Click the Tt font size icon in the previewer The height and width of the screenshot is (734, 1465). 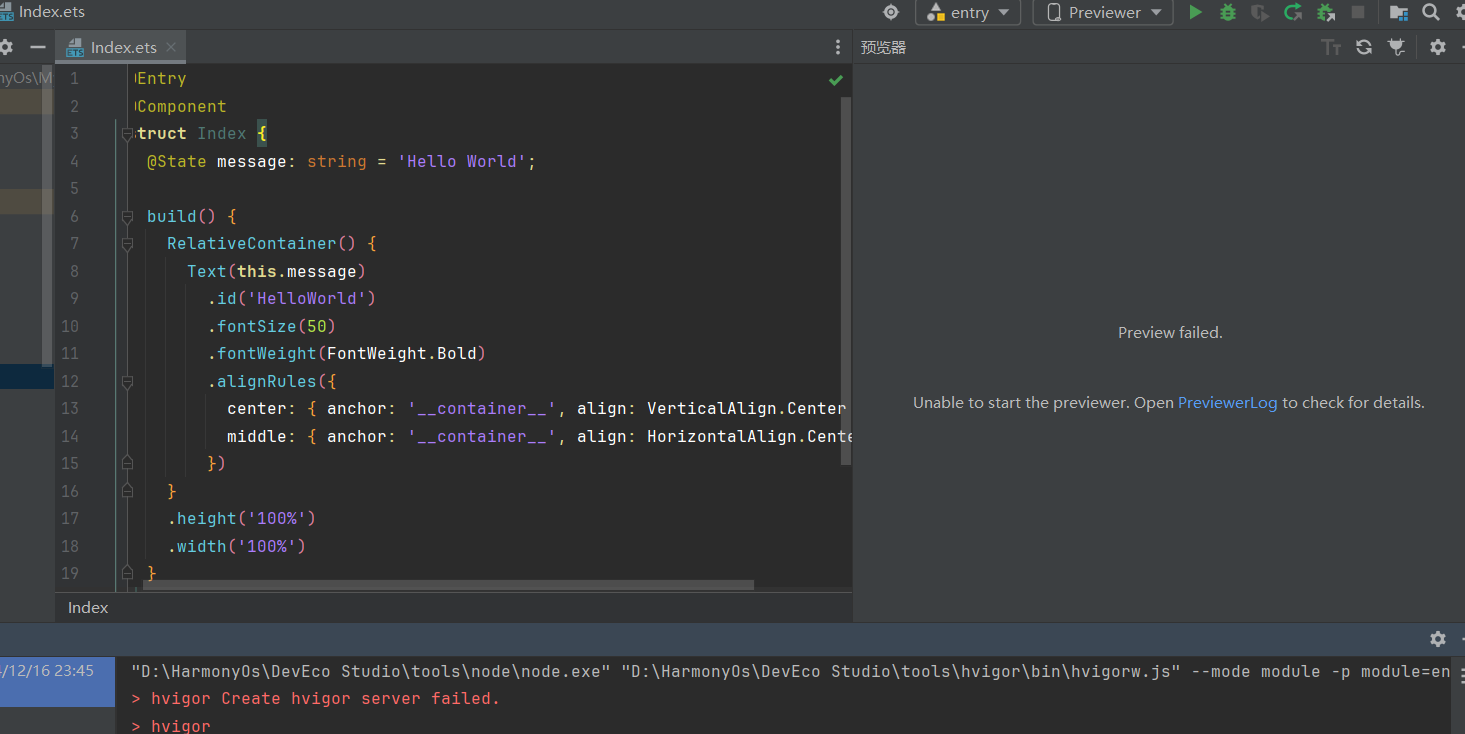[1331, 47]
